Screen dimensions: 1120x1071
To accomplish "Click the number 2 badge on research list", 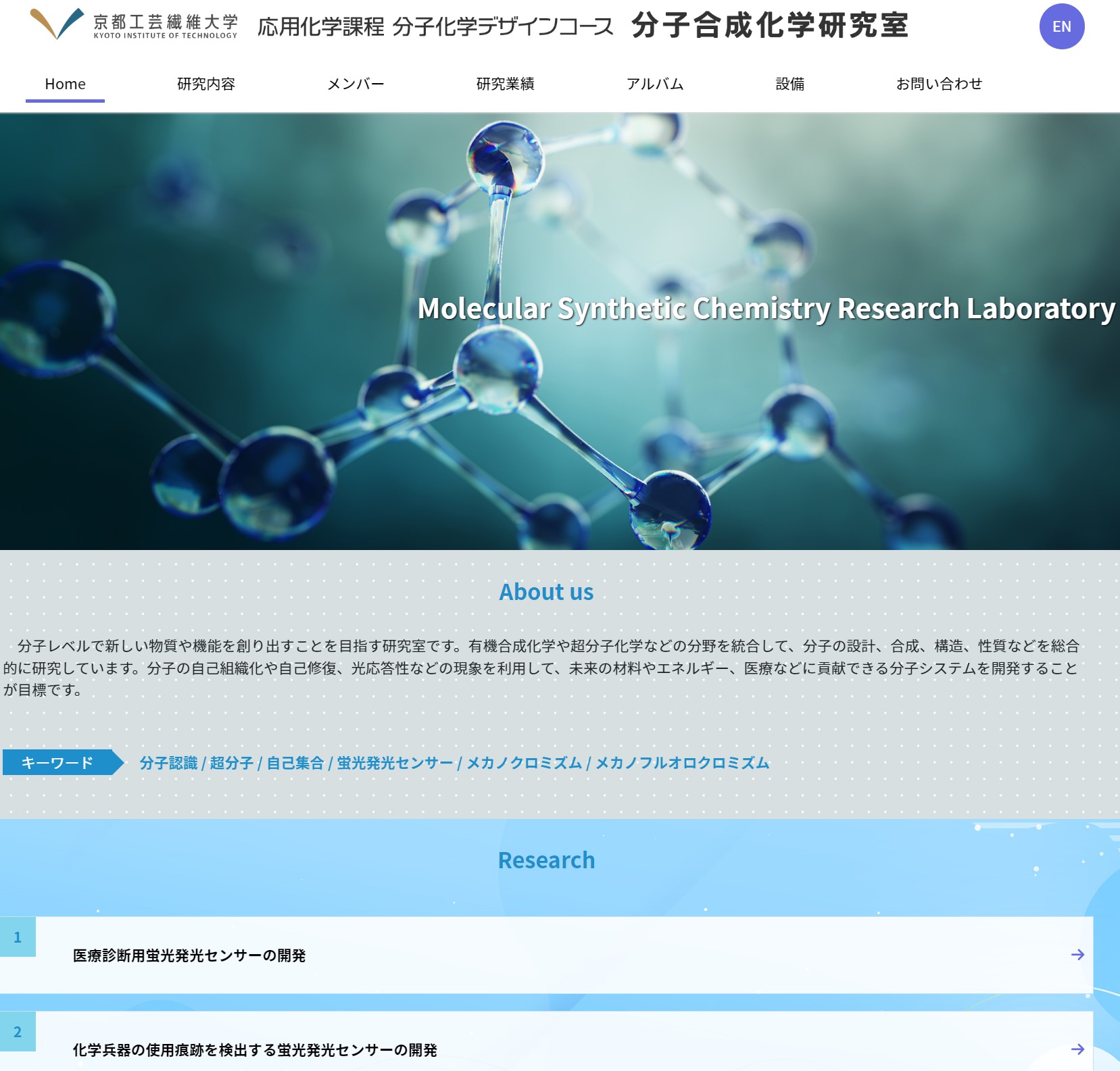I will tap(18, 1031).
